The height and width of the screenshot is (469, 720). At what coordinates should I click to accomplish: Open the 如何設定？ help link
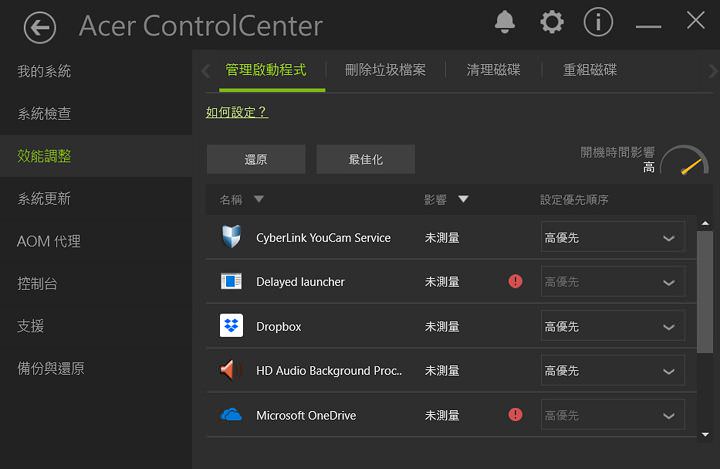237,112
